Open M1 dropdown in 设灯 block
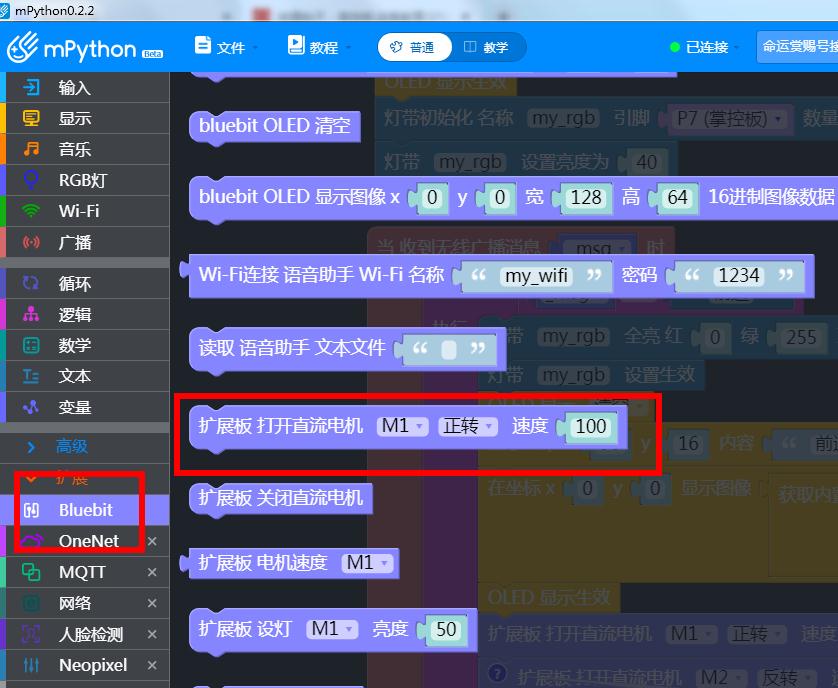 pos(332,629)
